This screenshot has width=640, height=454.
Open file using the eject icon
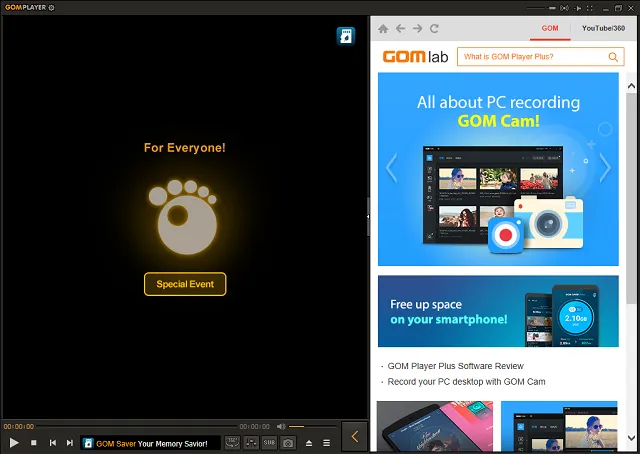pyautogui.click(x=309, y=443)
